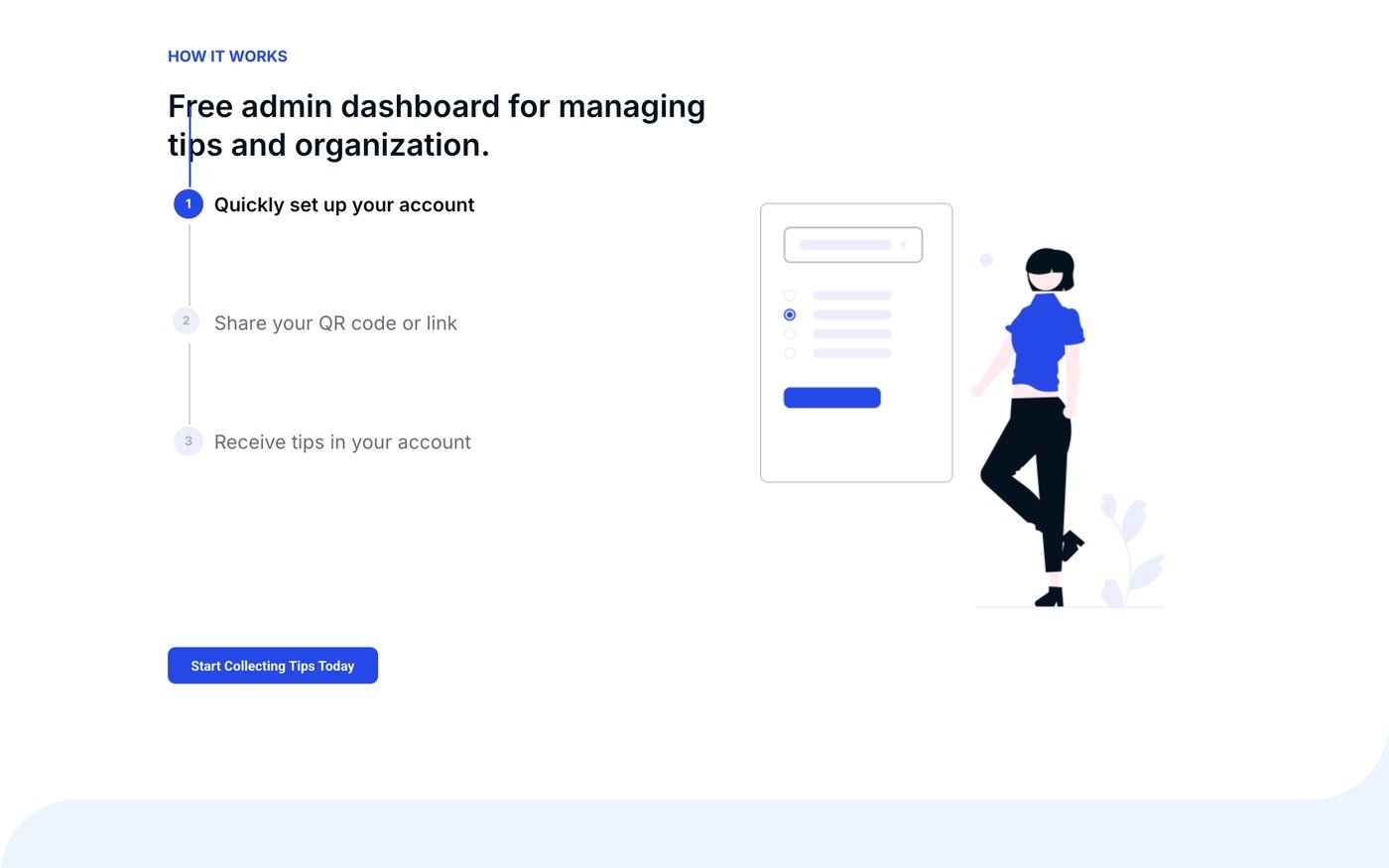Screen dimensions: 1389x868
Task: Select 'Share your QR code or link' step
Action: 335,323
